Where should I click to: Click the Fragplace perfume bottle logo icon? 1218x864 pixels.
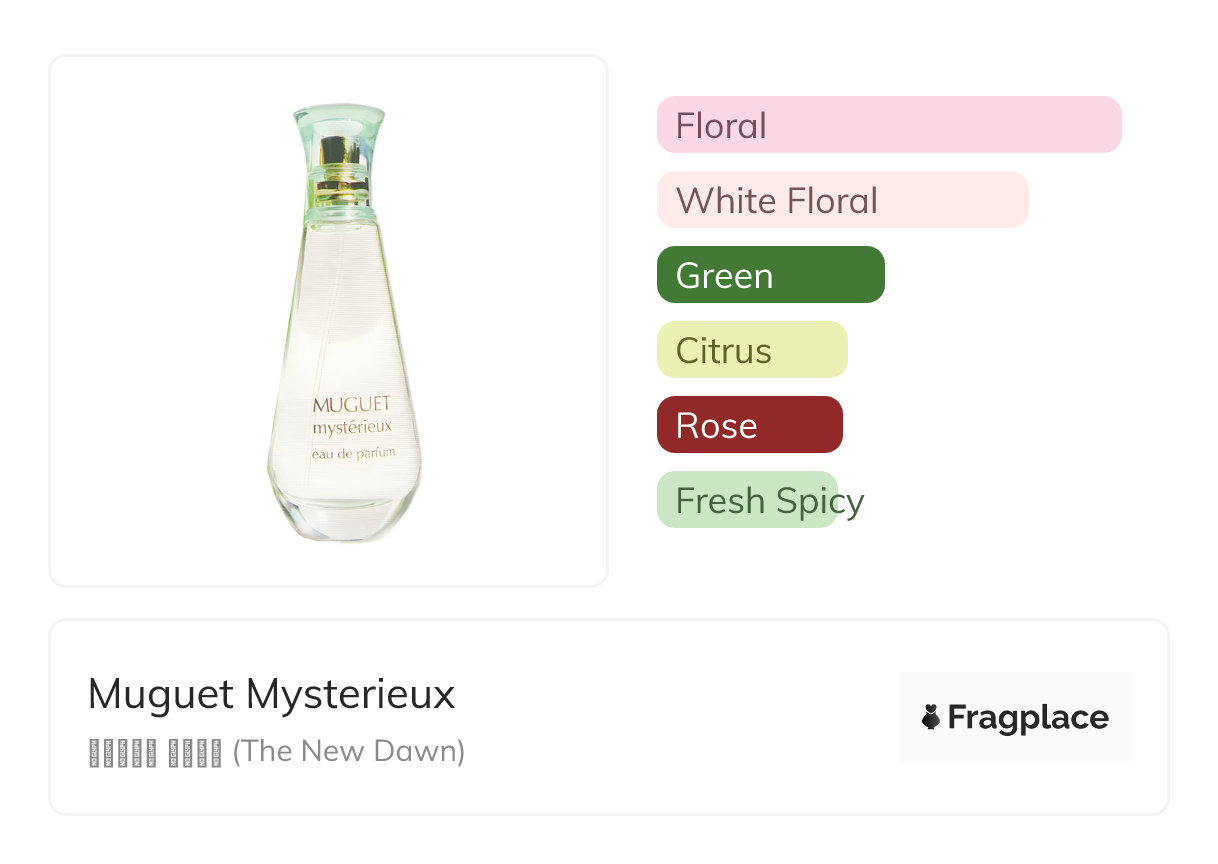[x=931, y=717]
